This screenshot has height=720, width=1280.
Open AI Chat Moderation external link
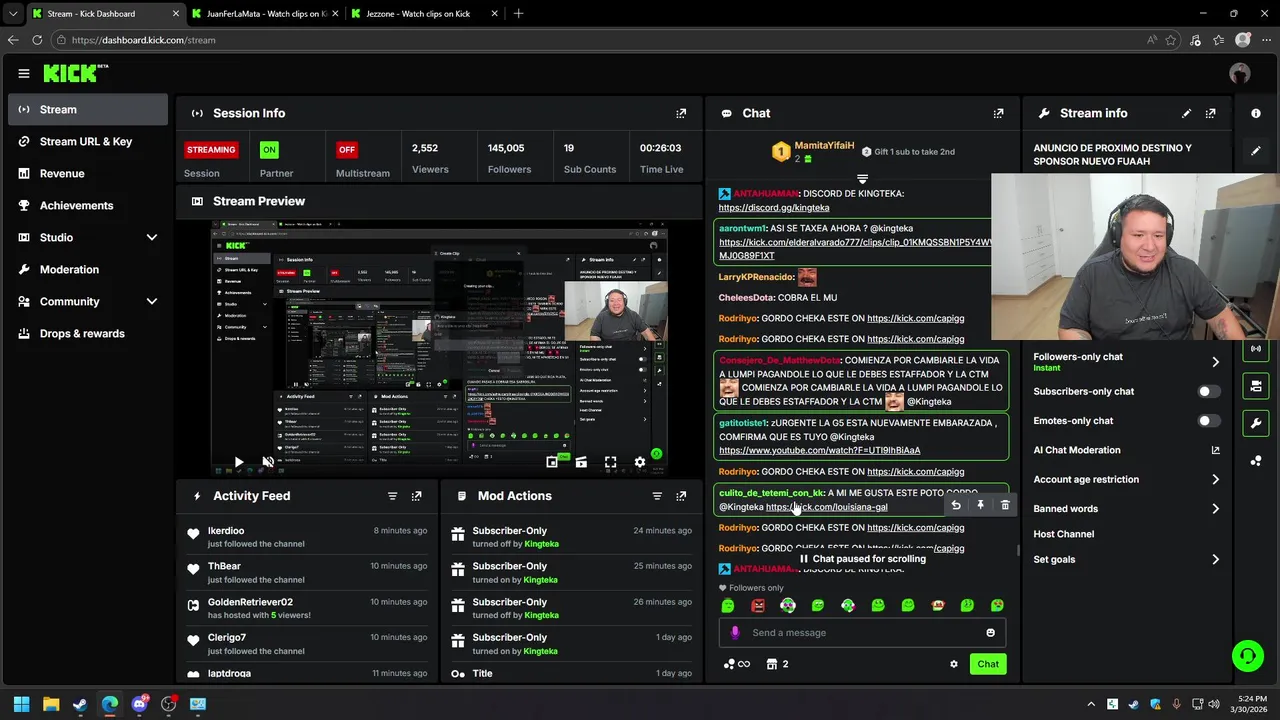[x=1215, y=450]
